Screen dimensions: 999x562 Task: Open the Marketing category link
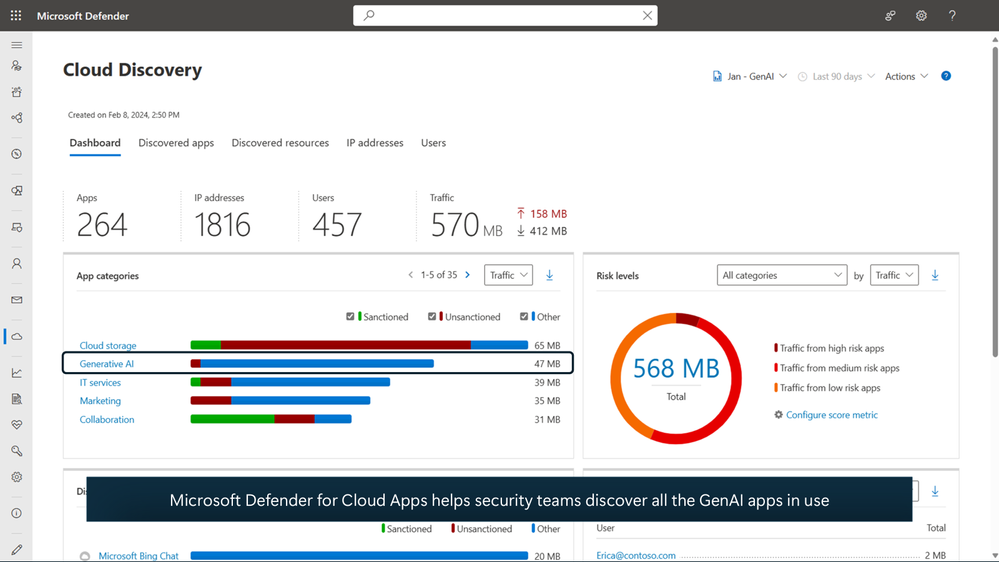pyautogui.click(x=100, y=401)
